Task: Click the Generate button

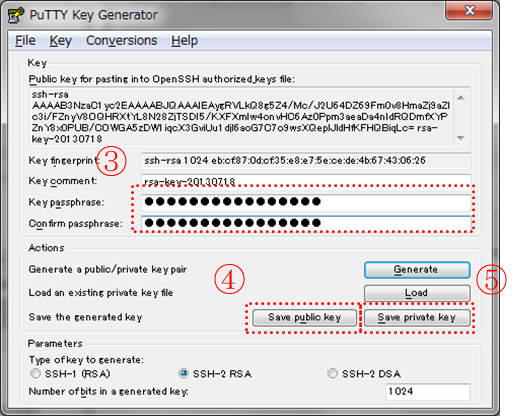Action: tap(417, 270)
